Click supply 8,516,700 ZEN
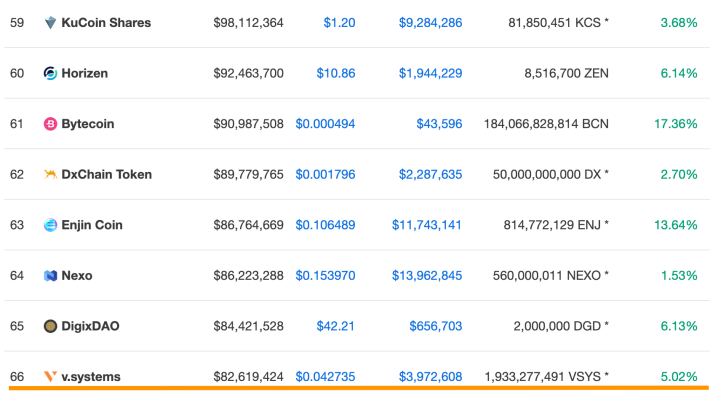This screenshot has width=710, height=397. (566, 73)
